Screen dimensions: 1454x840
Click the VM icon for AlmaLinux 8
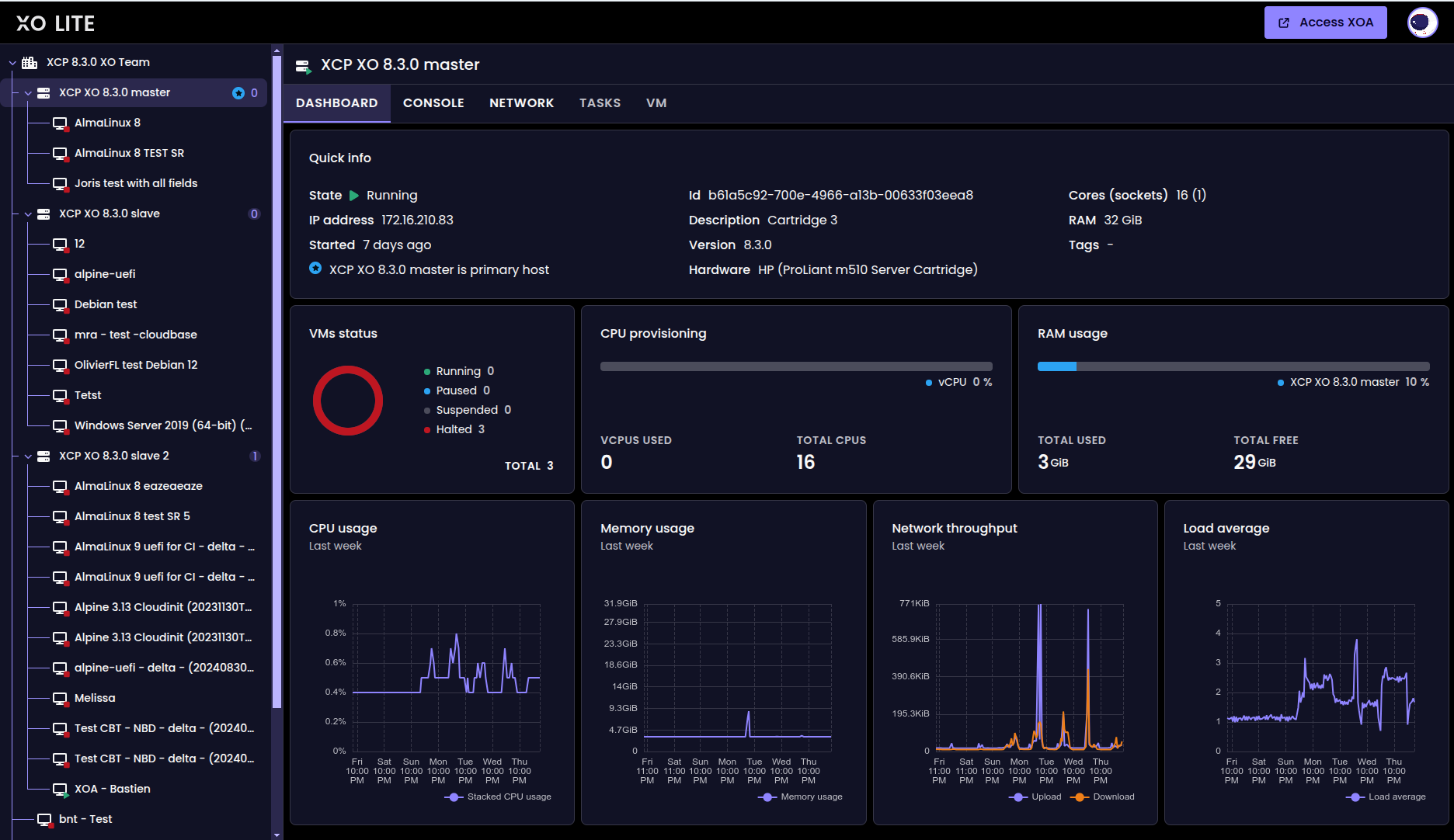point(60,123)
